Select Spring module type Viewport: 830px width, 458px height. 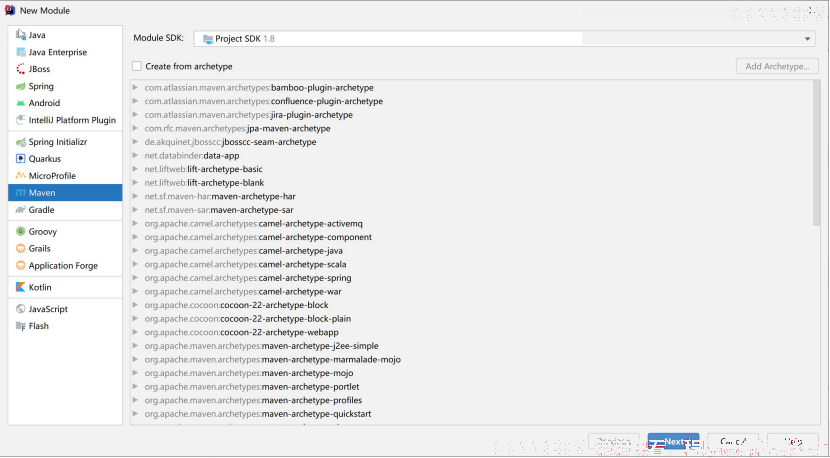65,86
